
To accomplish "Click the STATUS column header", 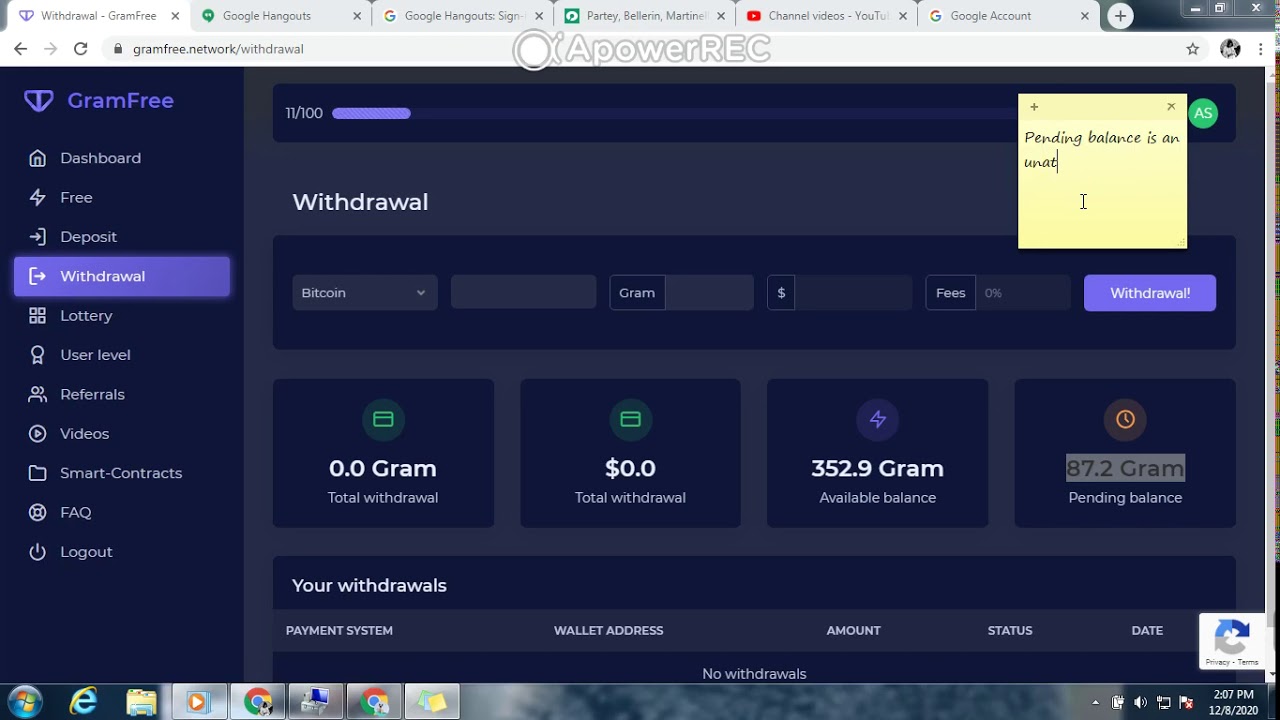I will click(1010, 630).
